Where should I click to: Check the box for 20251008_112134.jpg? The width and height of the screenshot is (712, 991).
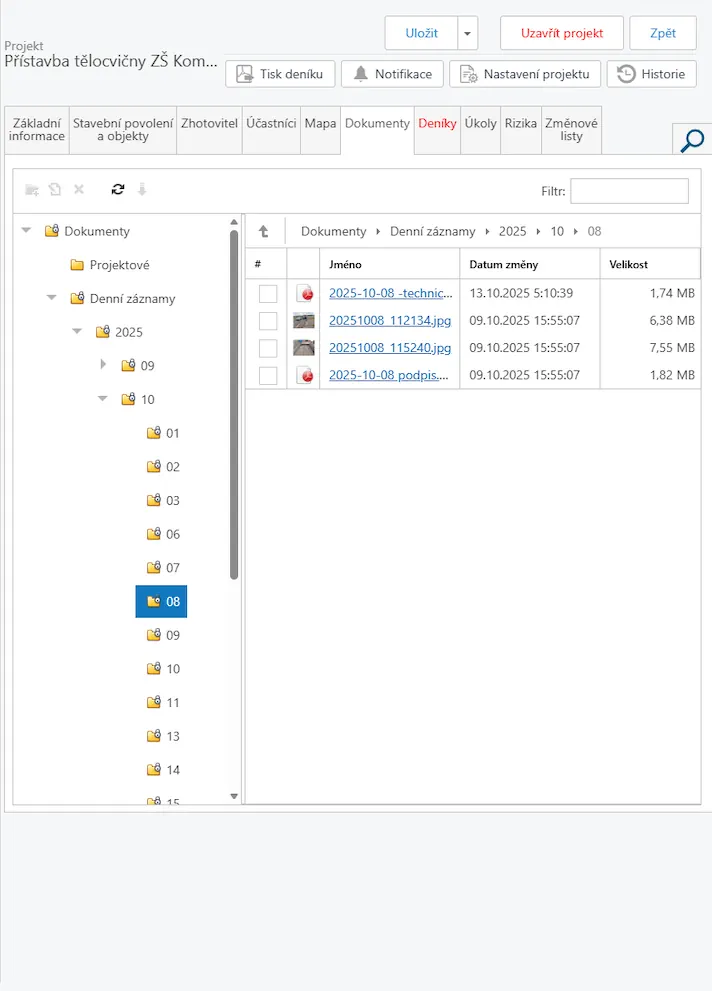pyautogui.click(x=268, y=321)
